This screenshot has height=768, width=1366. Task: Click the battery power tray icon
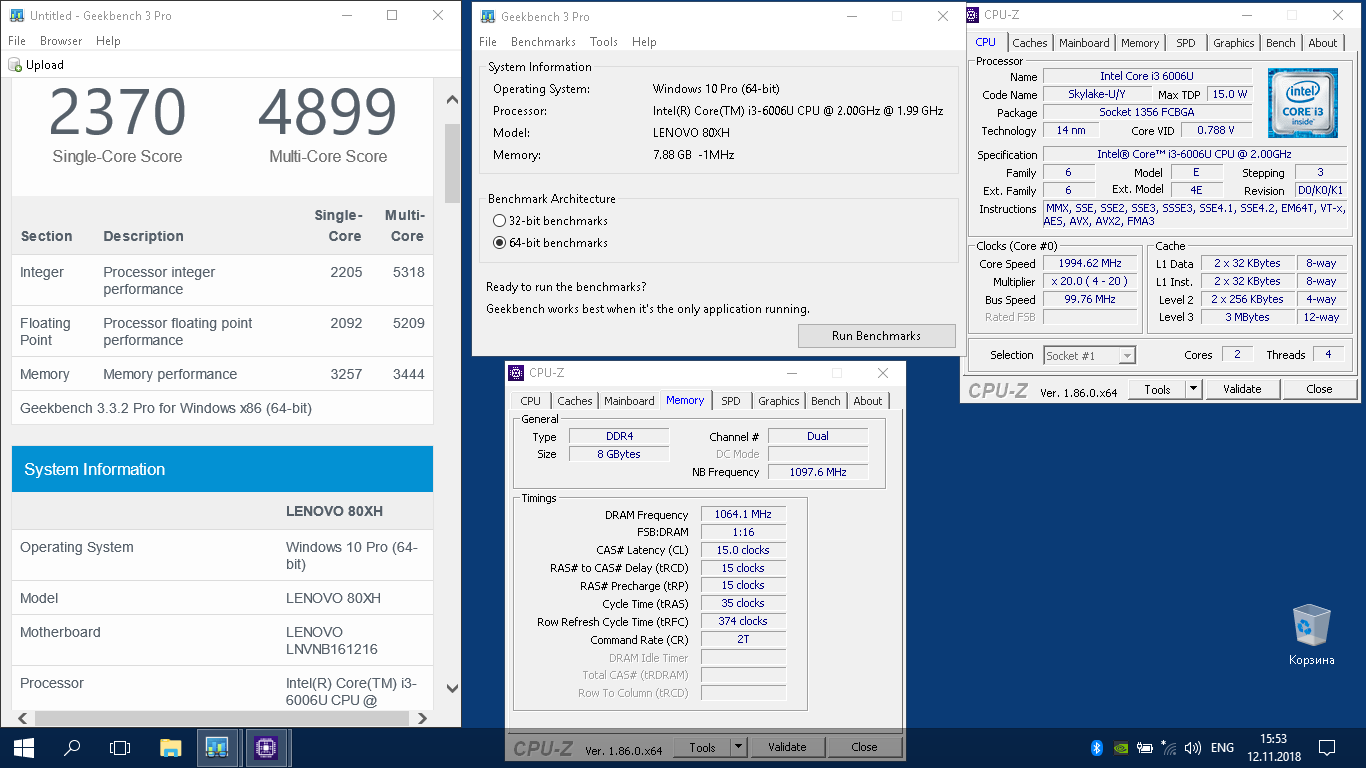click(x=1145, y=747)
